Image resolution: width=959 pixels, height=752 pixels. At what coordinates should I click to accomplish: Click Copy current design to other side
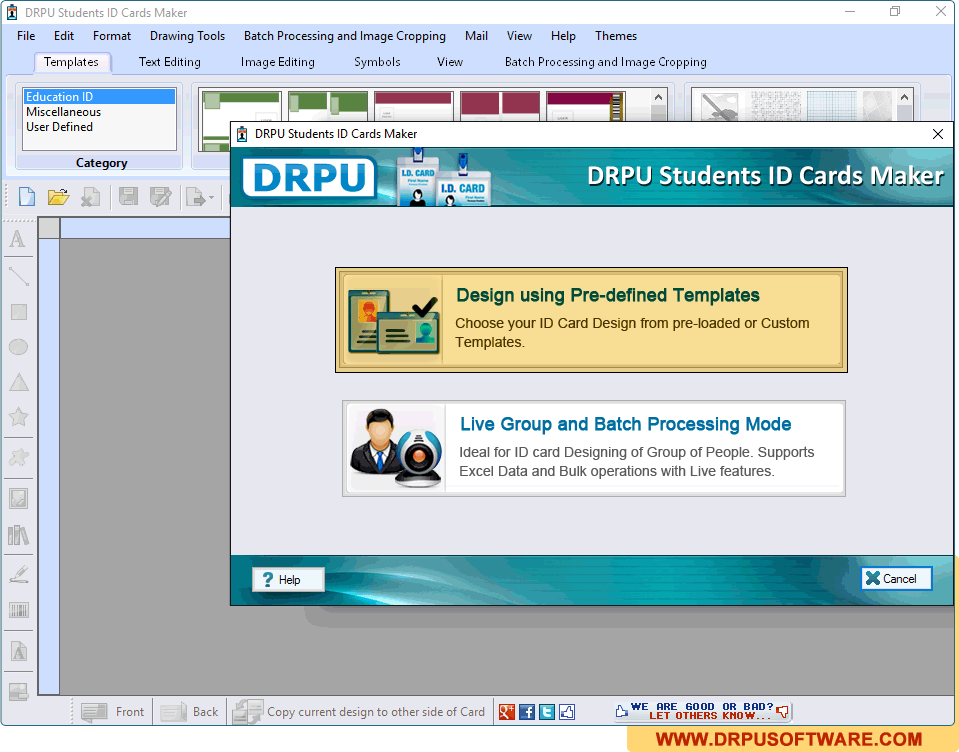click(360, 712)
